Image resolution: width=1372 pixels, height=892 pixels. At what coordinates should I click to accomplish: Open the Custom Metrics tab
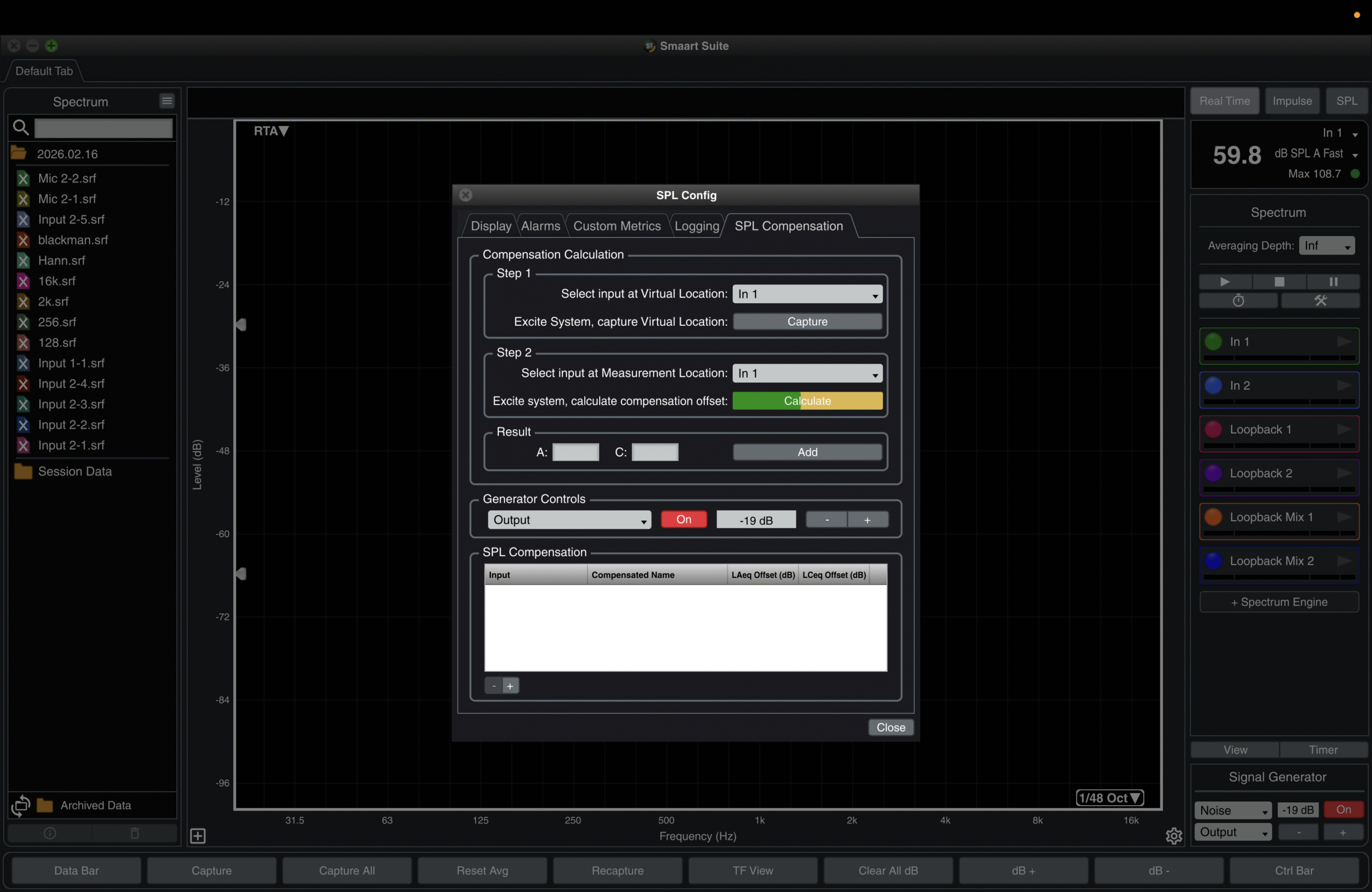pos(617,226)
